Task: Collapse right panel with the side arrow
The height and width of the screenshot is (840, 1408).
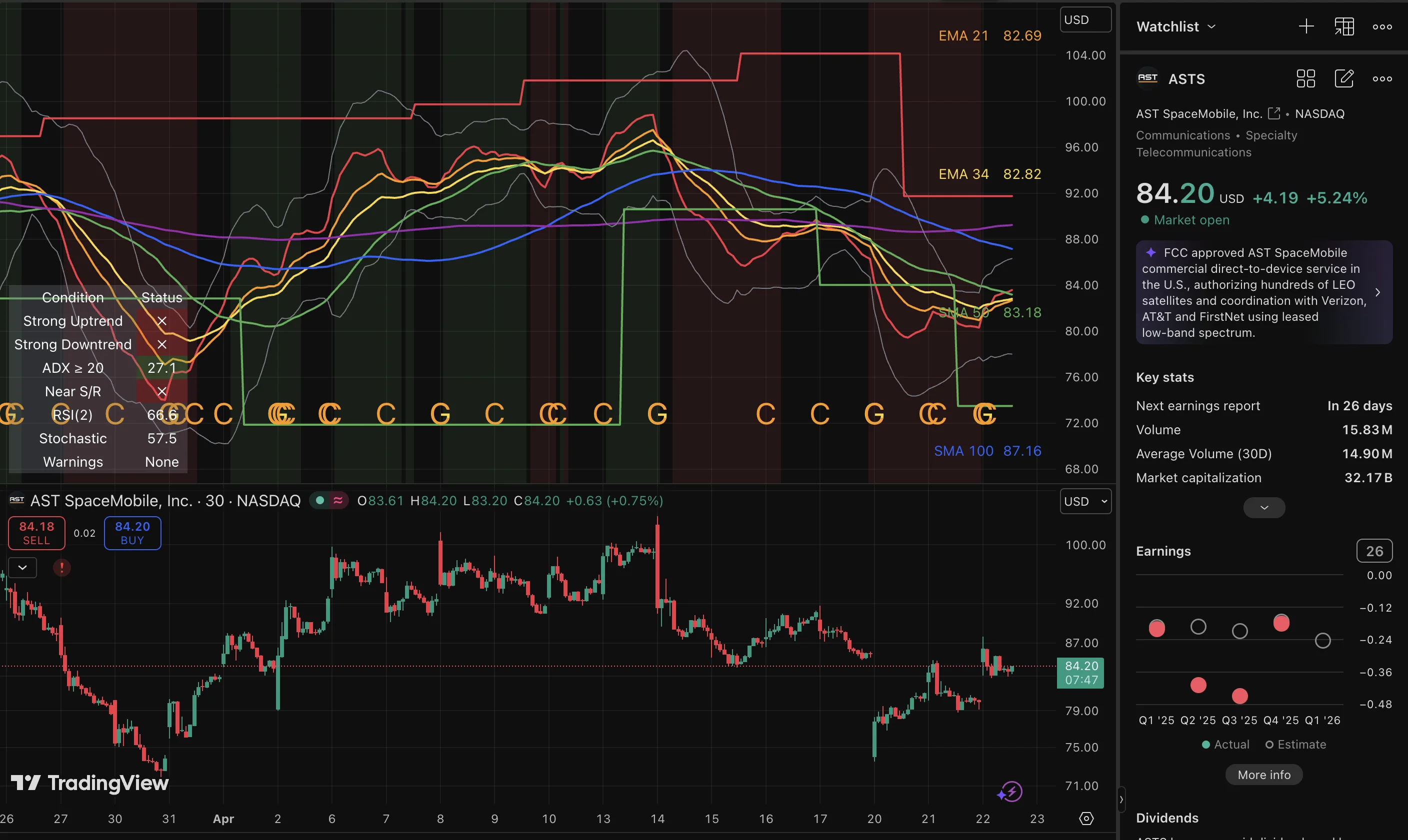Action: coord(1121,799)
